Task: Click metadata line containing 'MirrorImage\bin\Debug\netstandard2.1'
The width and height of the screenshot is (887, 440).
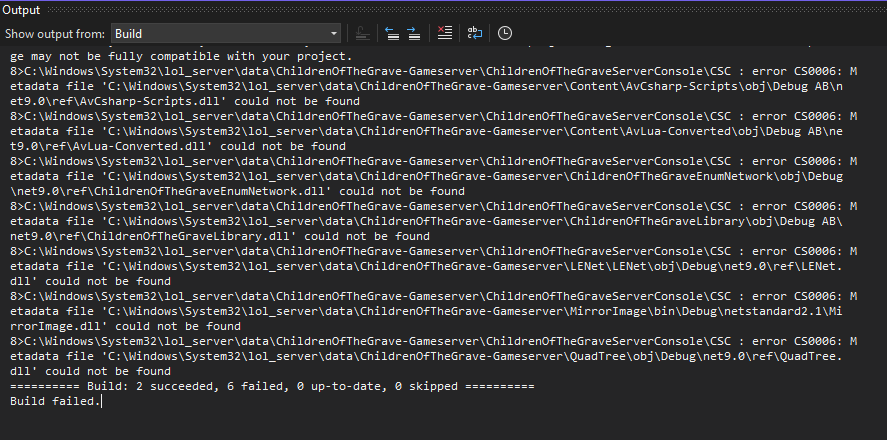Action: (x=427, y=311)
